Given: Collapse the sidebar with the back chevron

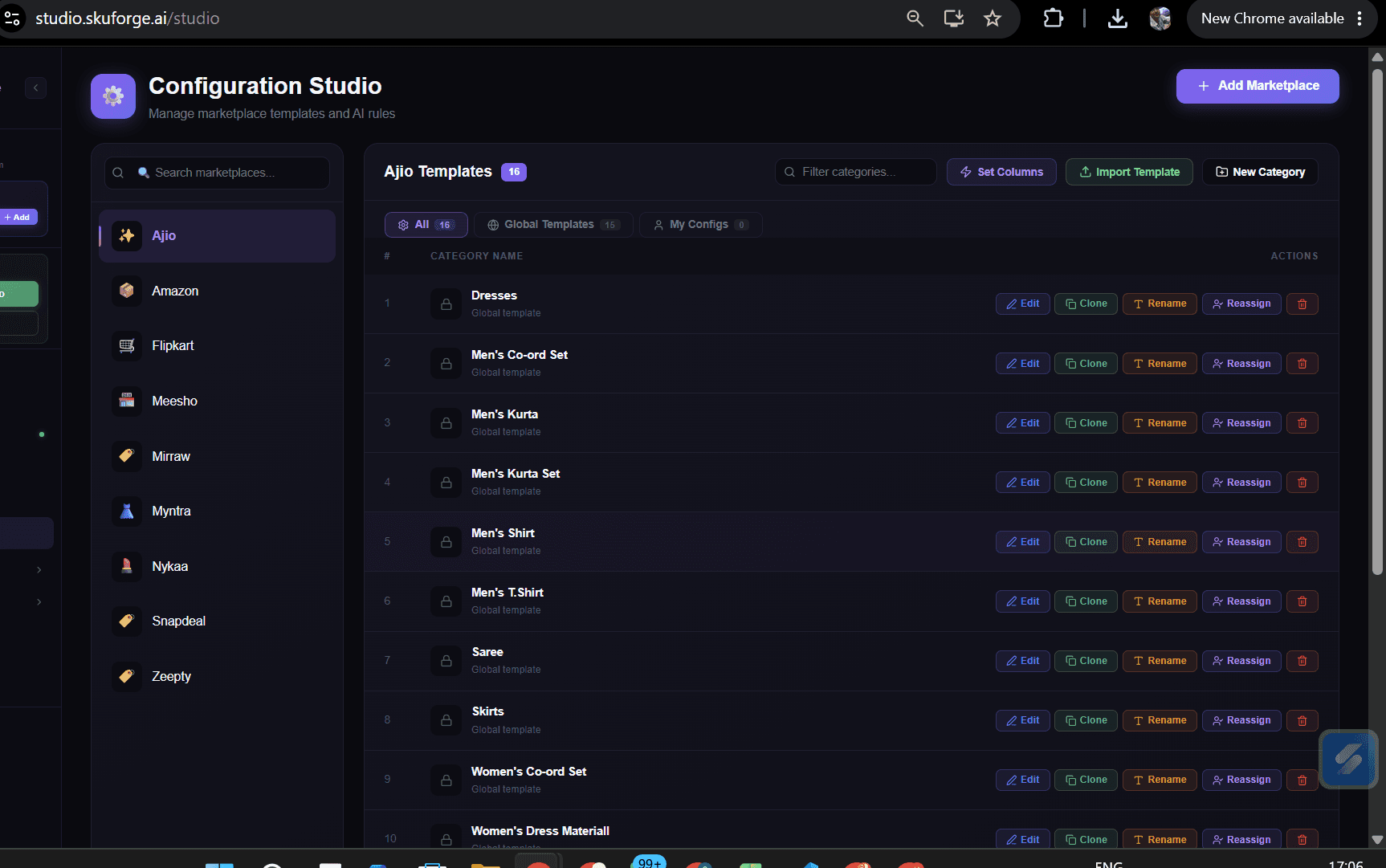Looking at the screenshot, I should point(35,88).
